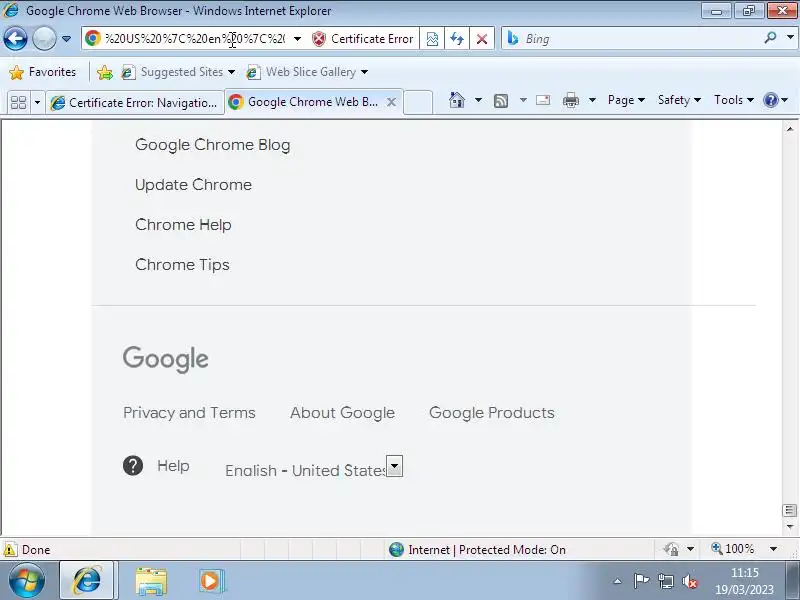Open the Google Chrome Blog link

click(213, 145)
